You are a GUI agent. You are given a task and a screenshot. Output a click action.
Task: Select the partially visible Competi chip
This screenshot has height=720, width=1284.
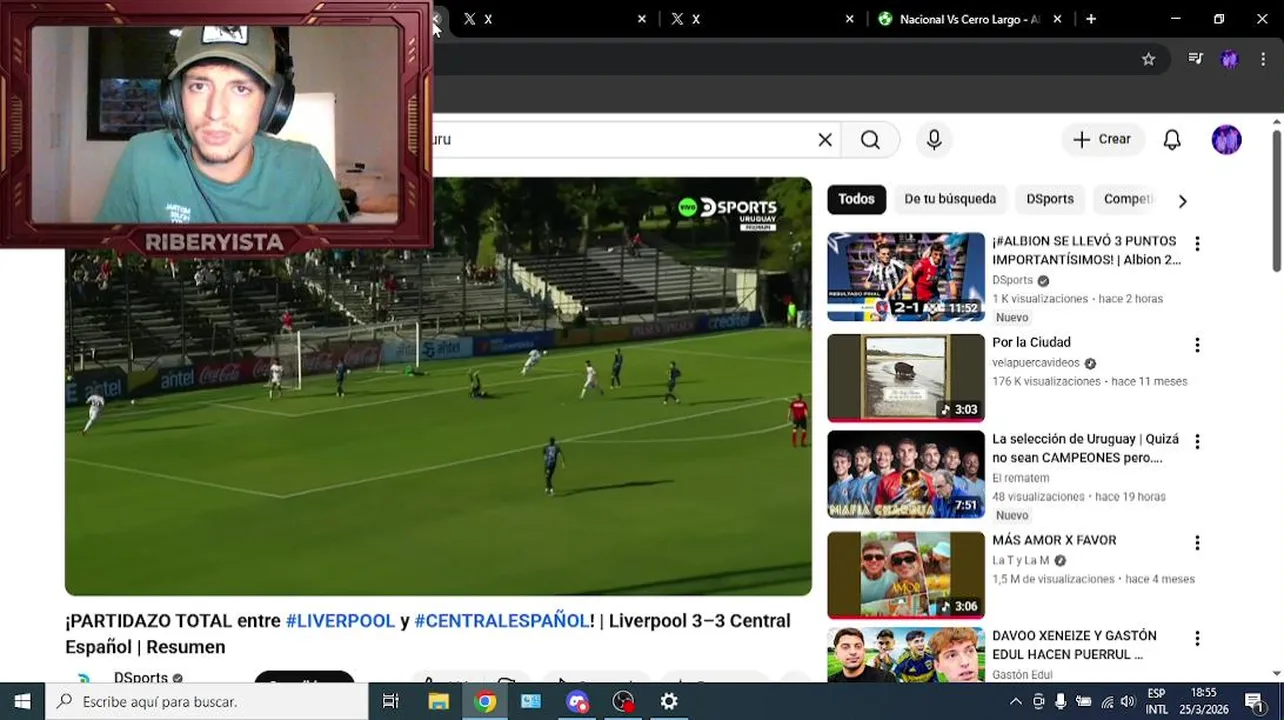[1128, 199]
